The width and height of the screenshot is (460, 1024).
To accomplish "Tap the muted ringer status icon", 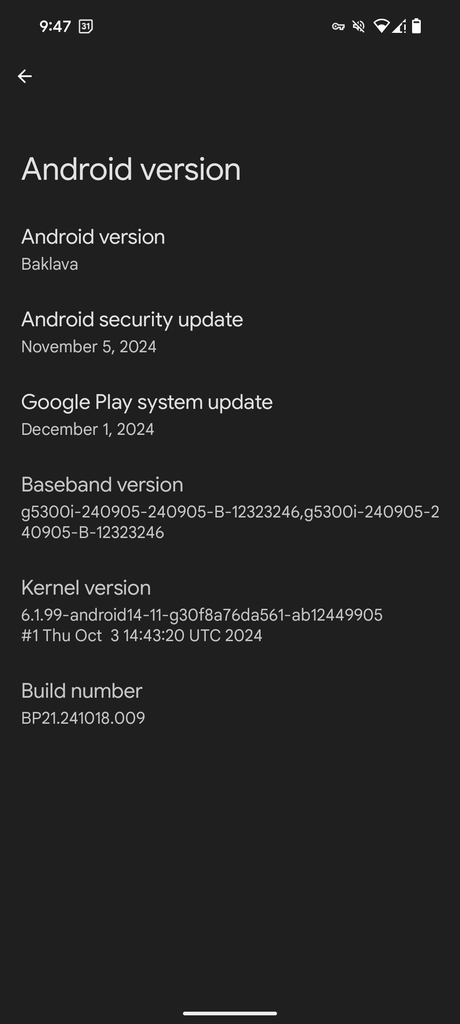I will 358,26.
